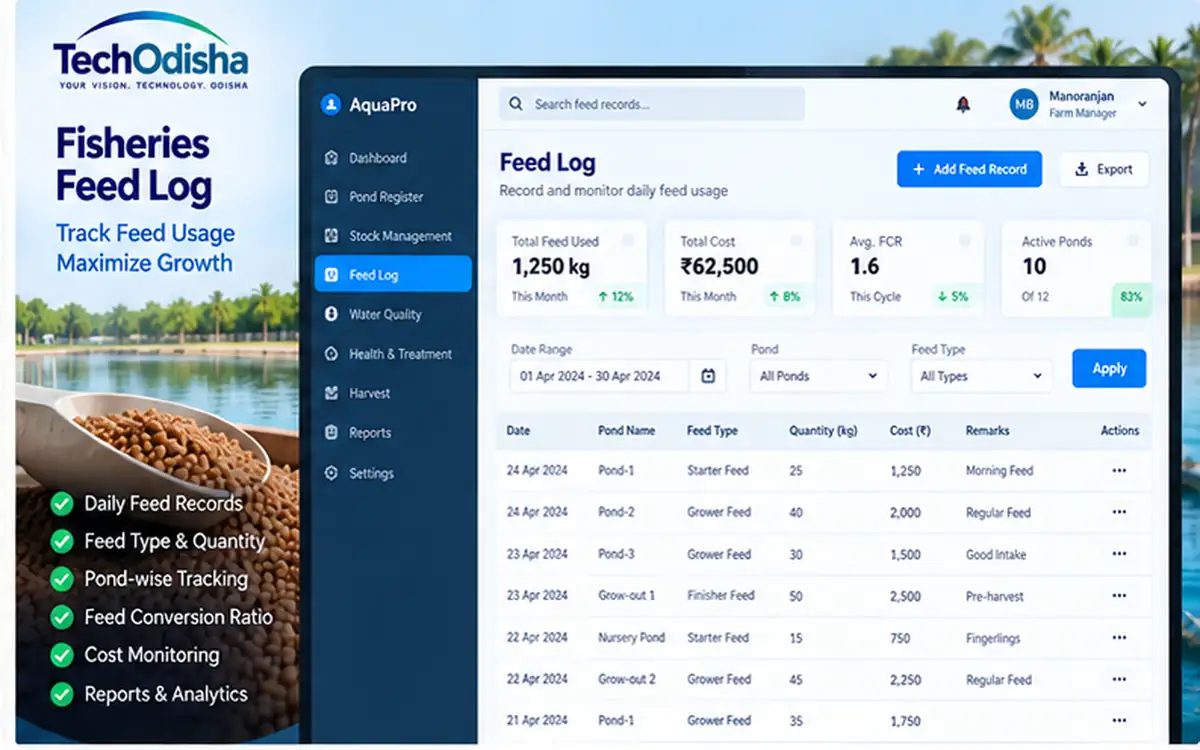Click Add Feed Record button
The image size is (1200, 750).
pos(969,169)
